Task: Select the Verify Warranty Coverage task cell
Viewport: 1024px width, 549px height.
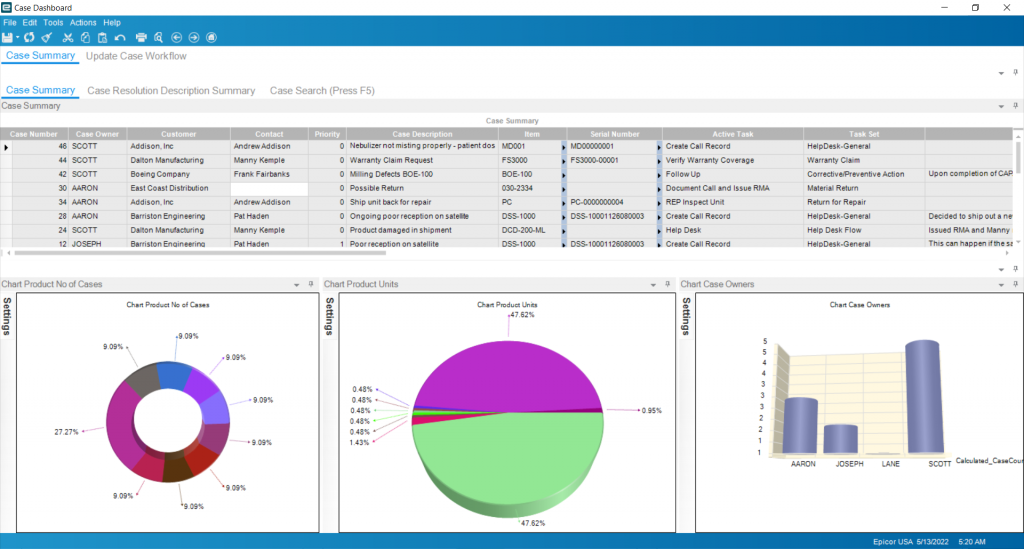Action: click(x=733, y=161)
